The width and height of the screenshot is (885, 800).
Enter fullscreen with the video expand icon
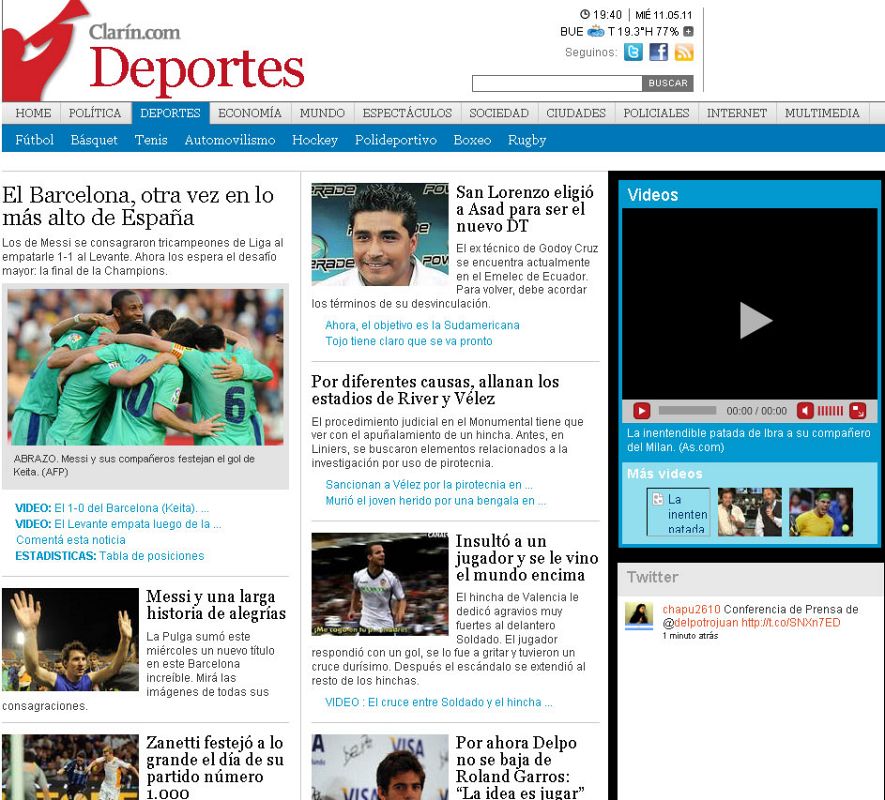click(858, 410)
